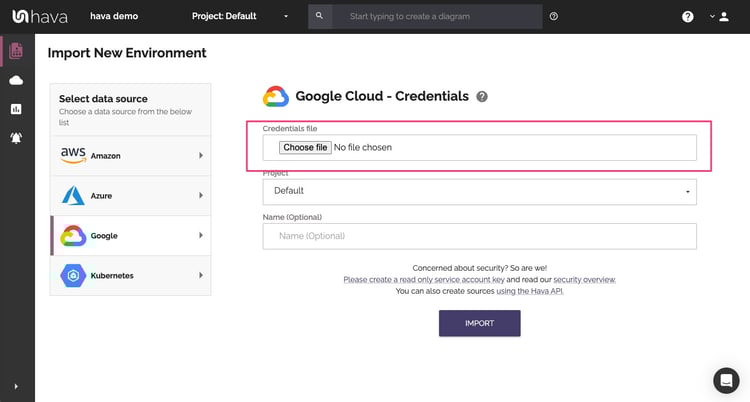This screenshot has width=750, height=402.
Task: Open the cloud sources icon in sidebar
Action: (16, 80)
